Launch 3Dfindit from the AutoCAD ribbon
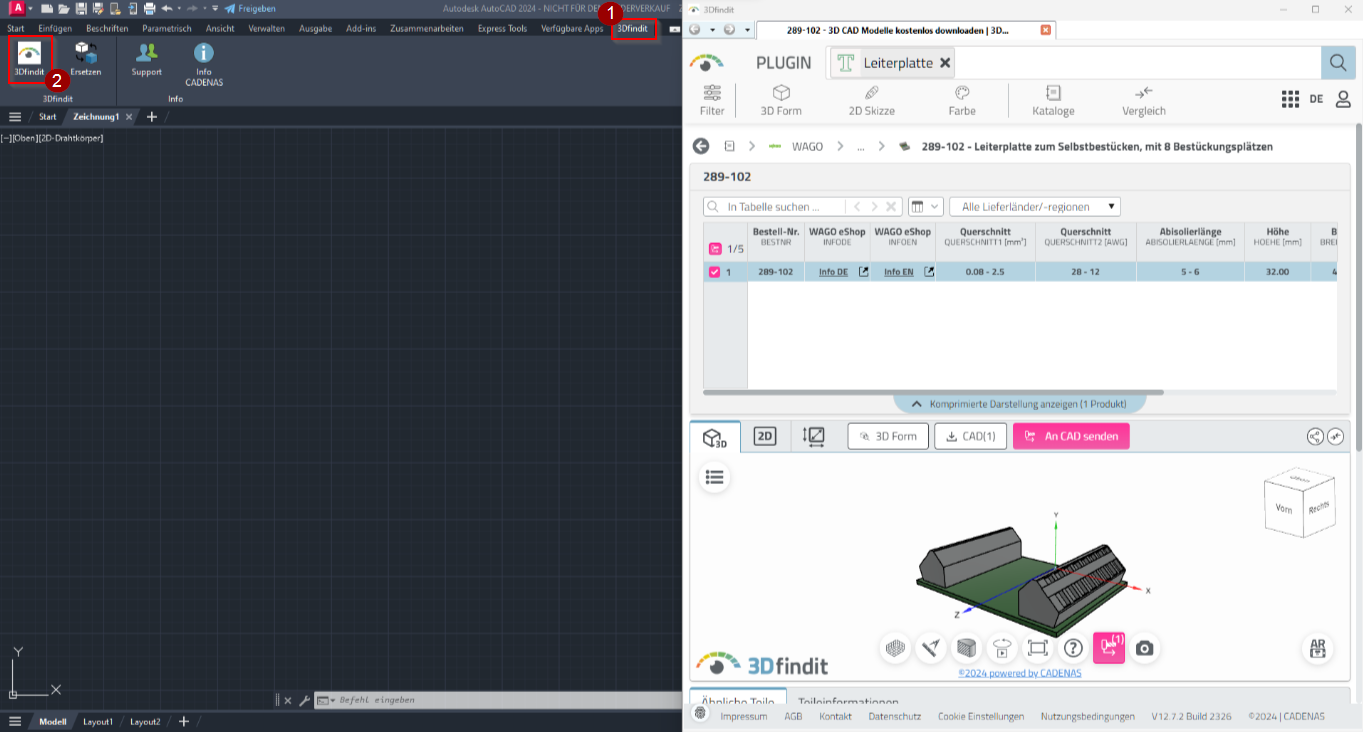Image resolution: width=1363 pixels, height=732 pixels. 29,59
